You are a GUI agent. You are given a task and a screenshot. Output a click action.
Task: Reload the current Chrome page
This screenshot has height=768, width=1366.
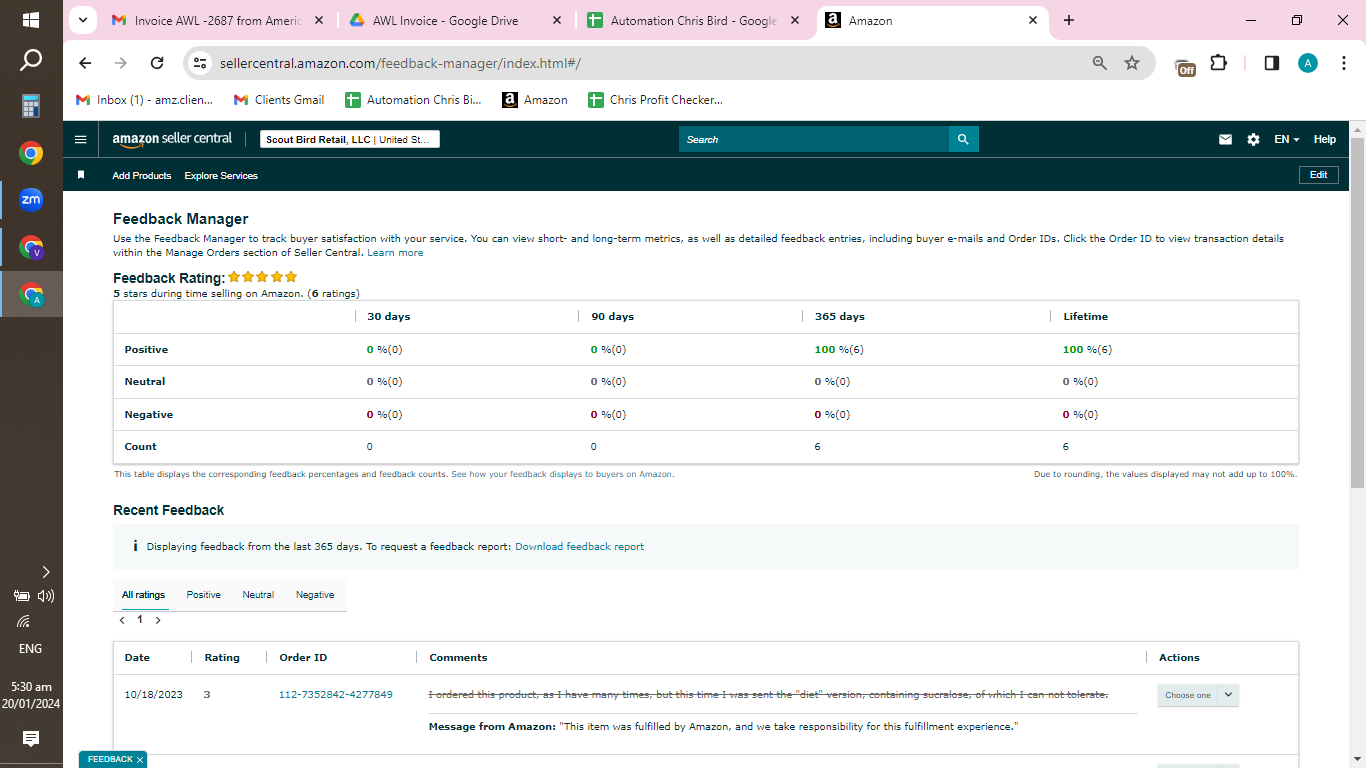pos(157,63)
